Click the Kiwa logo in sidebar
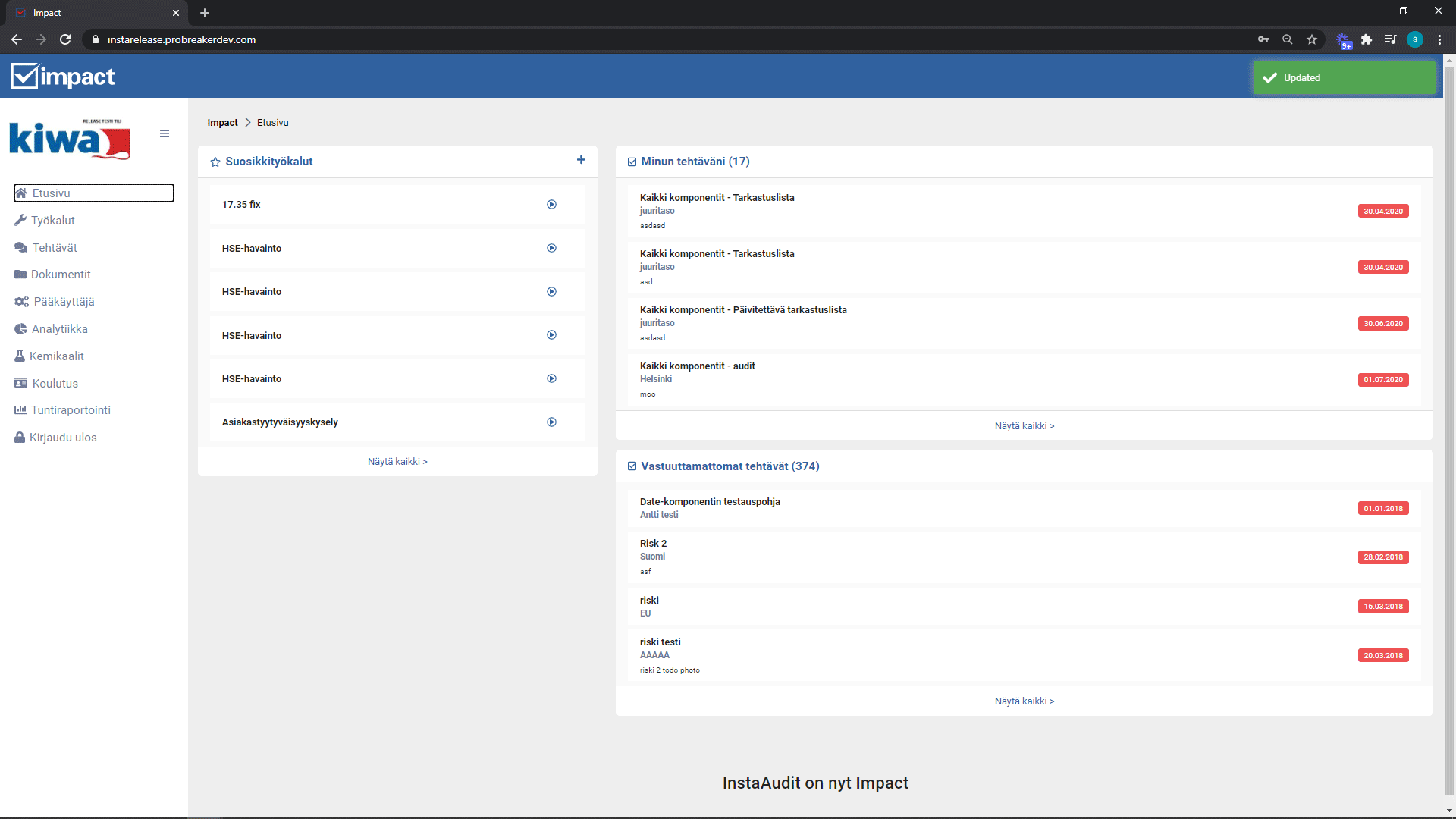This screenshot has width=1456, height=819. click(x=70, y=139)
